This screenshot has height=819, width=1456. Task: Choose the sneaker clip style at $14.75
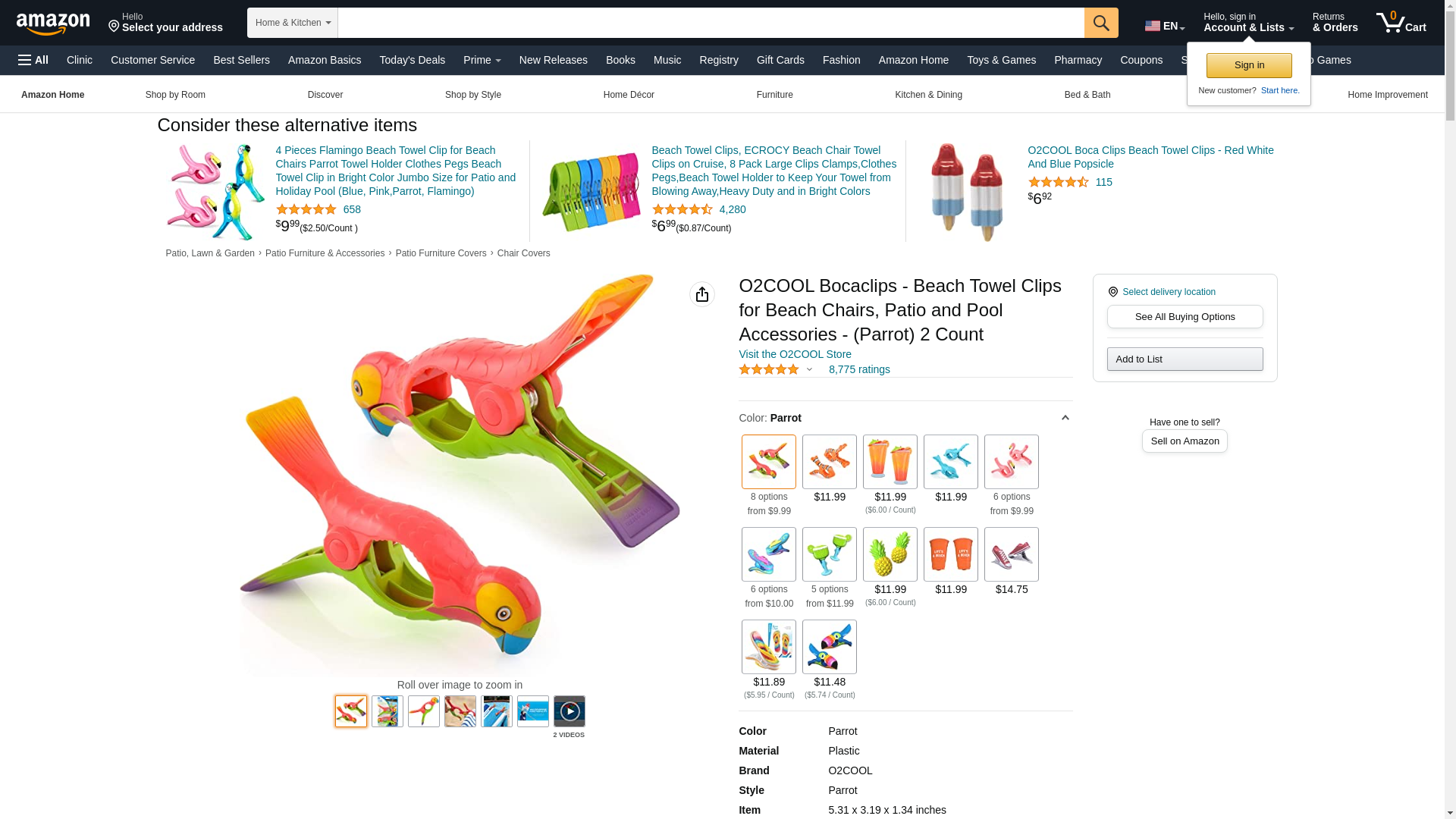coord(1012,554)
